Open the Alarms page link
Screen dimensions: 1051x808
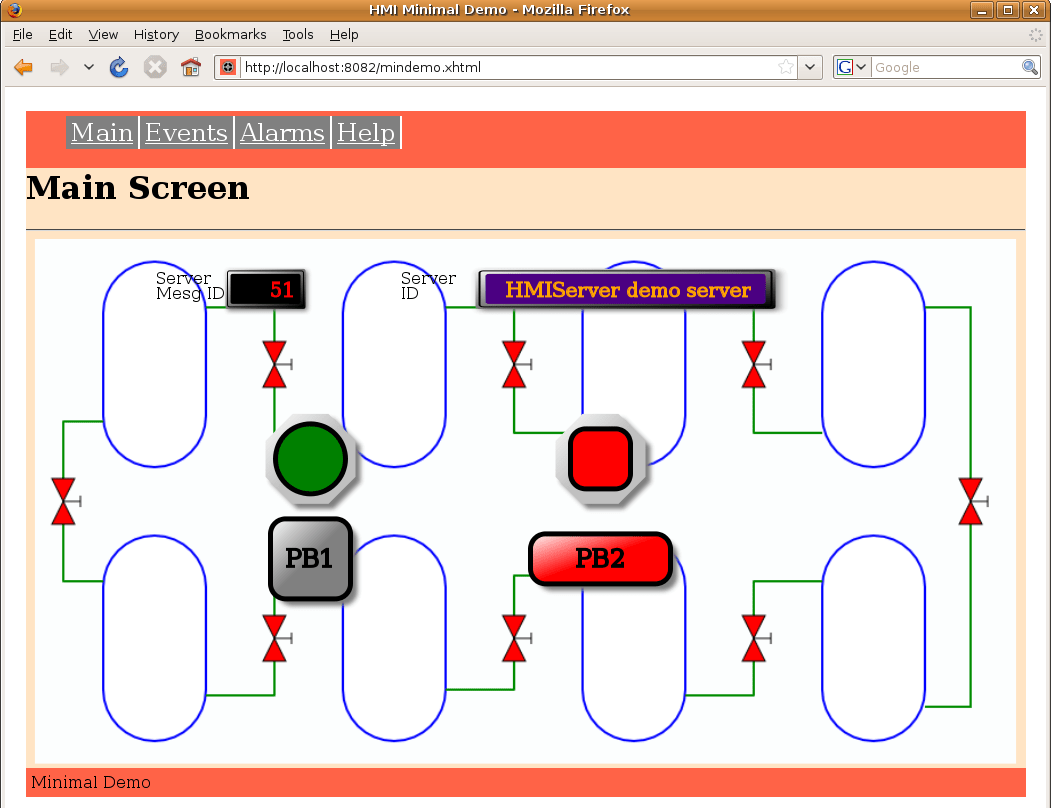coord(281,132)
